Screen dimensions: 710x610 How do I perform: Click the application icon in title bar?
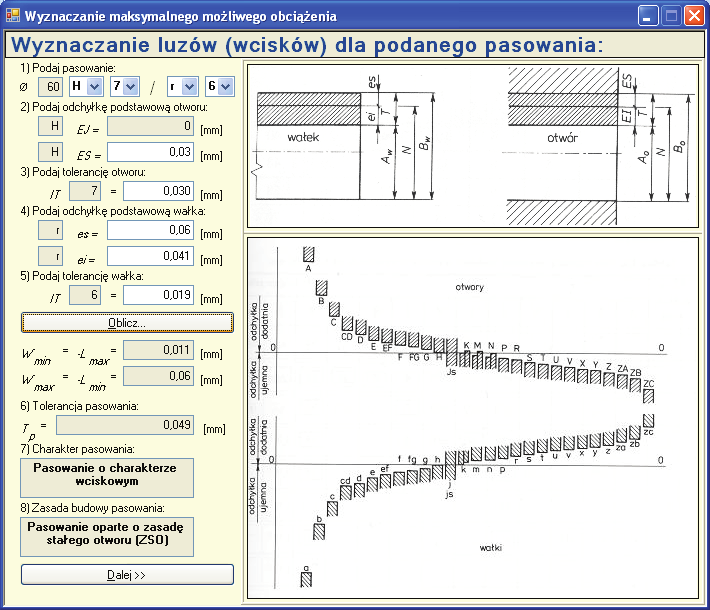pos(13,16)
